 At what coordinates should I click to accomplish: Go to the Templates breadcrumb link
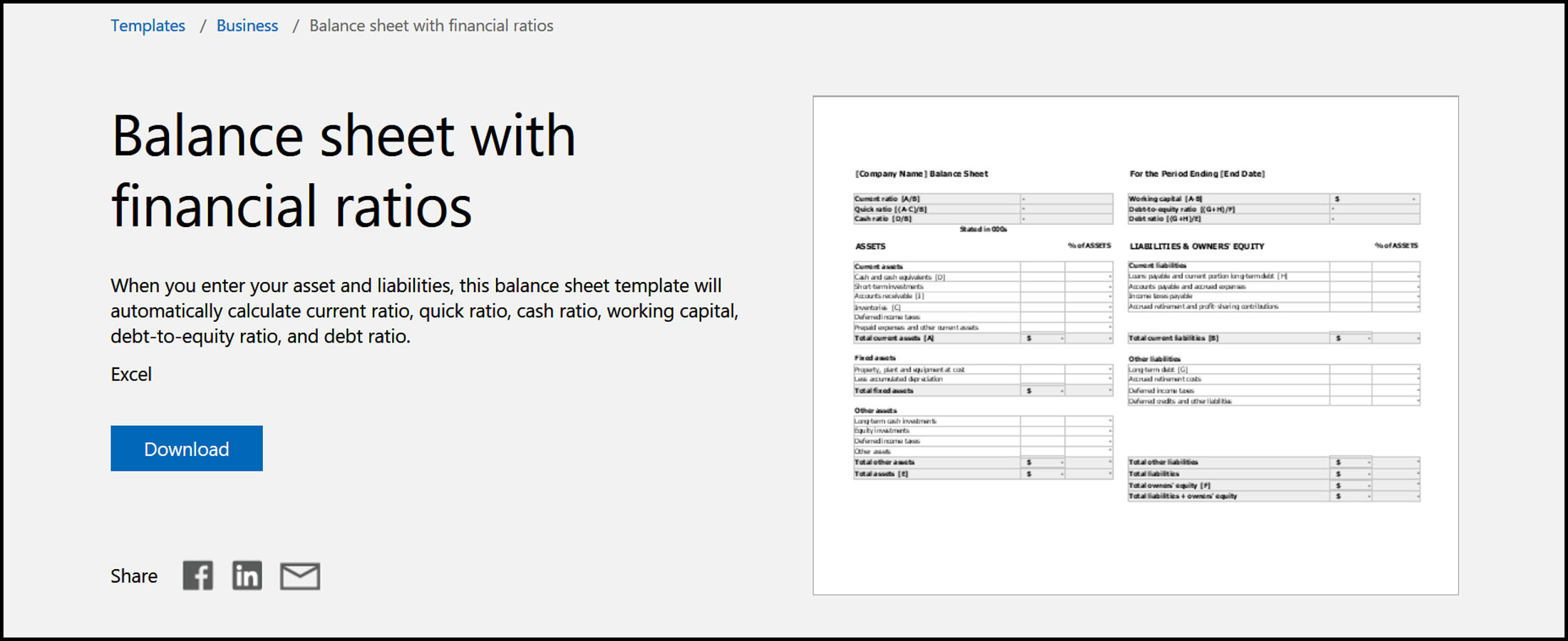pos(148,26)
